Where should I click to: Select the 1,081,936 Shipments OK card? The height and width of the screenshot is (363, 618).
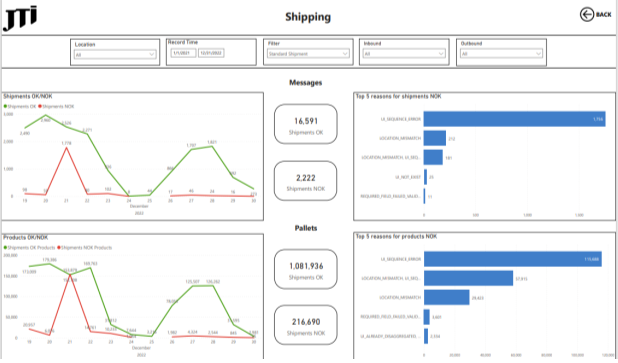click(x=305, y=269)
